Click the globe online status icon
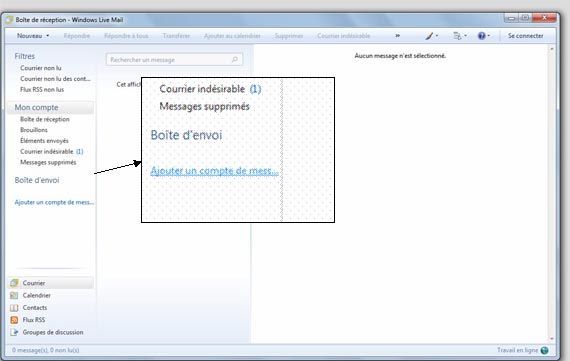570x361 pixels. tap(545, 350)
